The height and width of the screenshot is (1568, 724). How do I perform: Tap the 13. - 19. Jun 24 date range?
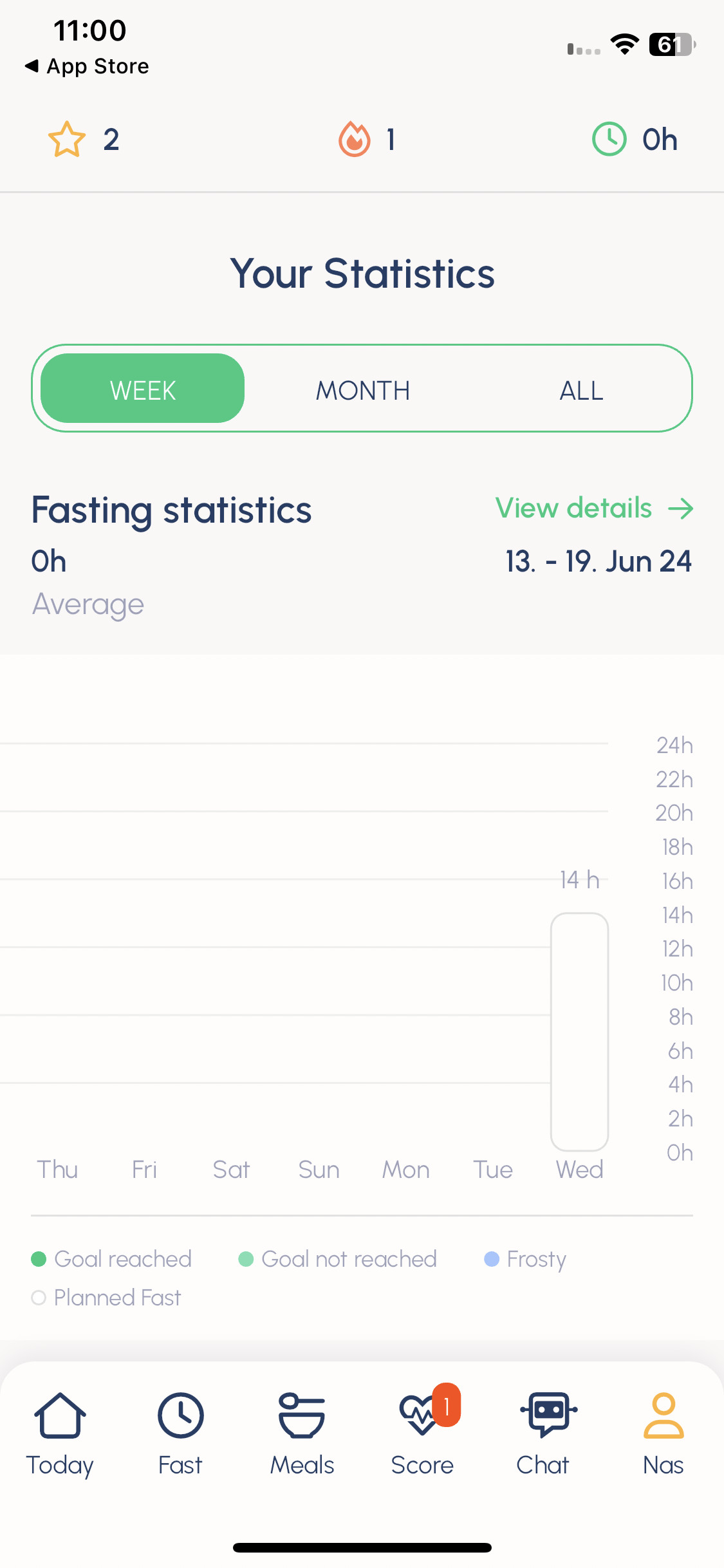click(x=599, y=561)
